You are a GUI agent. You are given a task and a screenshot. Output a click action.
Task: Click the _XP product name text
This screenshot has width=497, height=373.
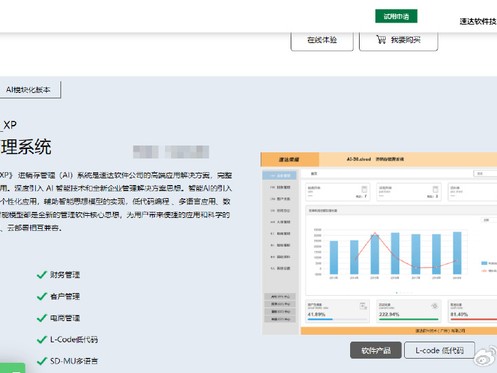coord(8,125)
